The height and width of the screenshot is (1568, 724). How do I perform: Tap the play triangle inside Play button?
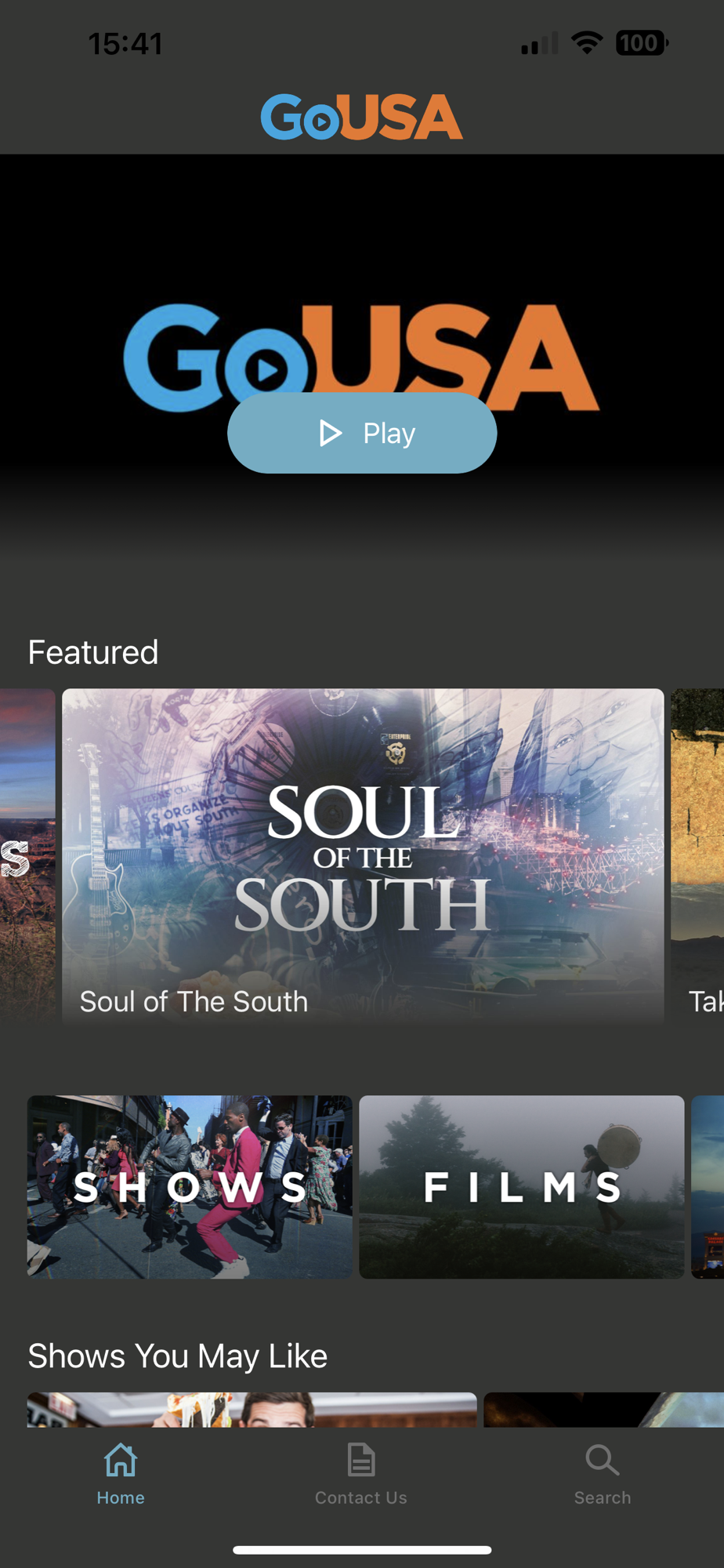coord(331,433)
